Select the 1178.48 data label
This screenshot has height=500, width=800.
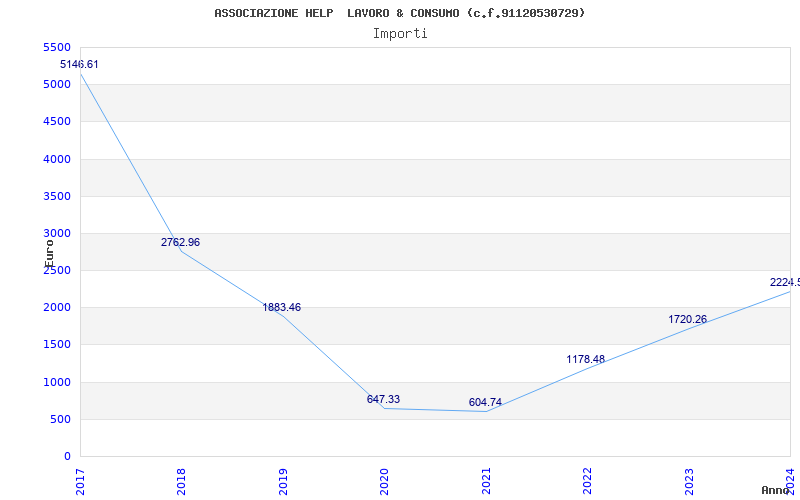click(586, 360)
